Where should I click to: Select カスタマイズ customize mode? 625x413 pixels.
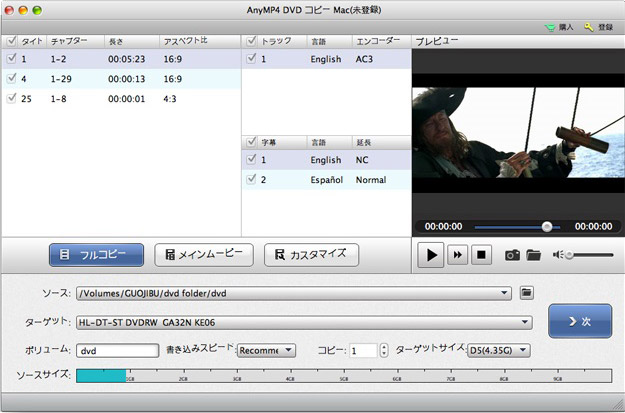coord(311,255)
